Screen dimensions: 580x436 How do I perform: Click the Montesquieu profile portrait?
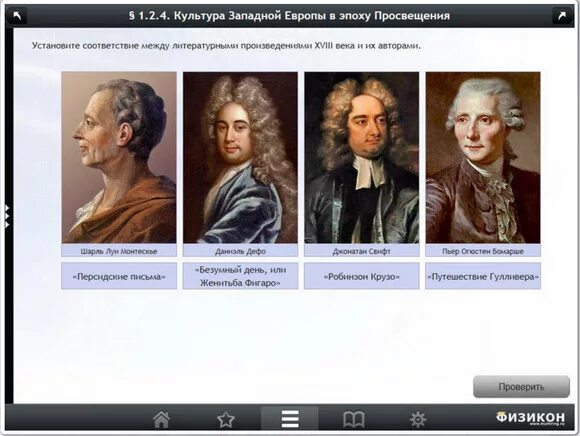[119, 158]
